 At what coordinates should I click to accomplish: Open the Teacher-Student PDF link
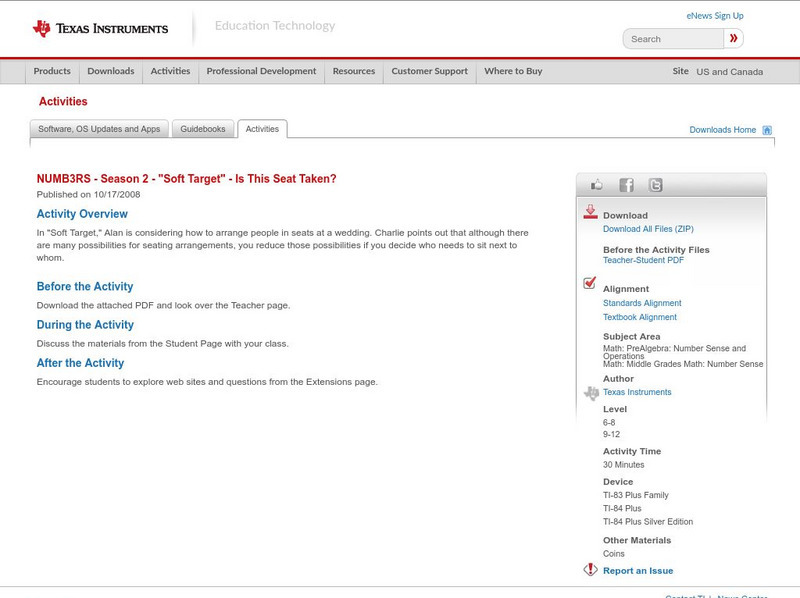643,261
